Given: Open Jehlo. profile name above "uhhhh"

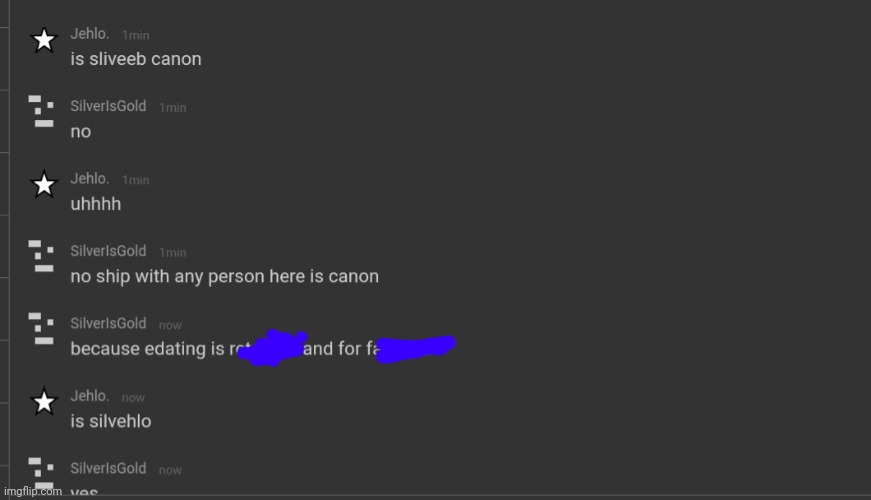Looking at the screenshot, I should (x=89, y=179).
